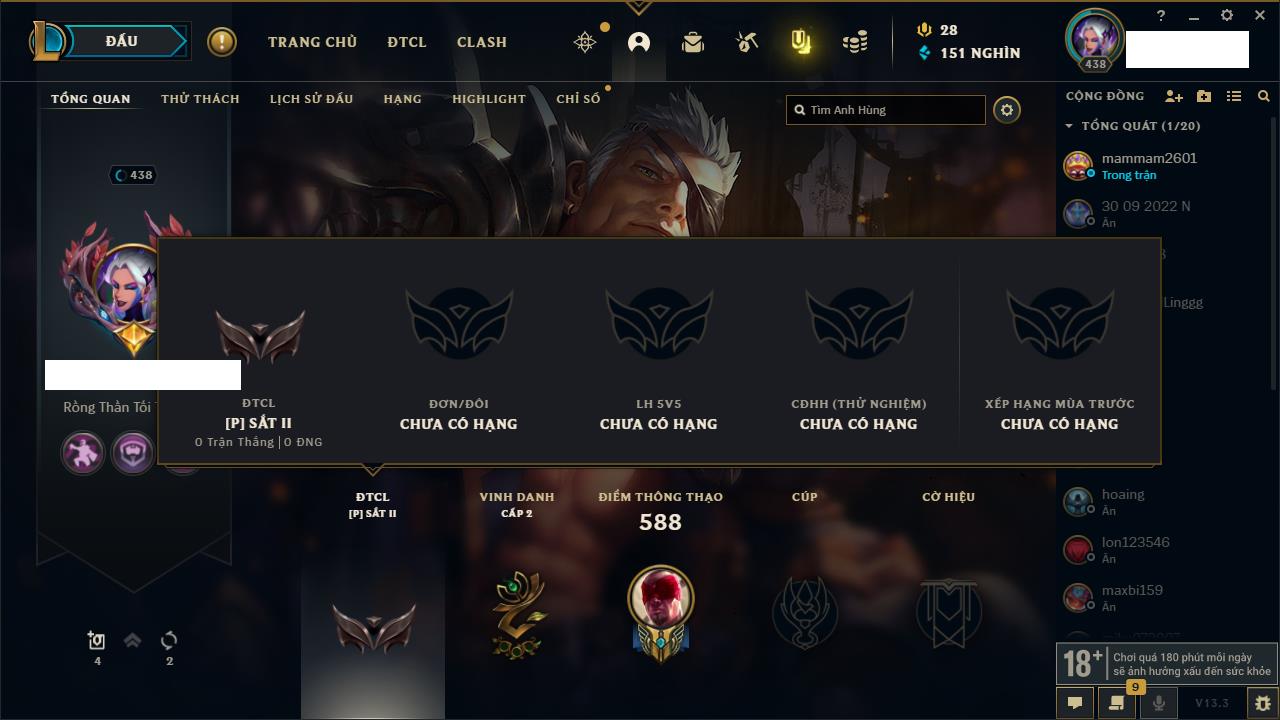This screenshot has width=1280, height=720.
Task: Switch to the LỊCH SỬ ĐẤU tab
Action: pyautogui.click(x=311, y=99)
